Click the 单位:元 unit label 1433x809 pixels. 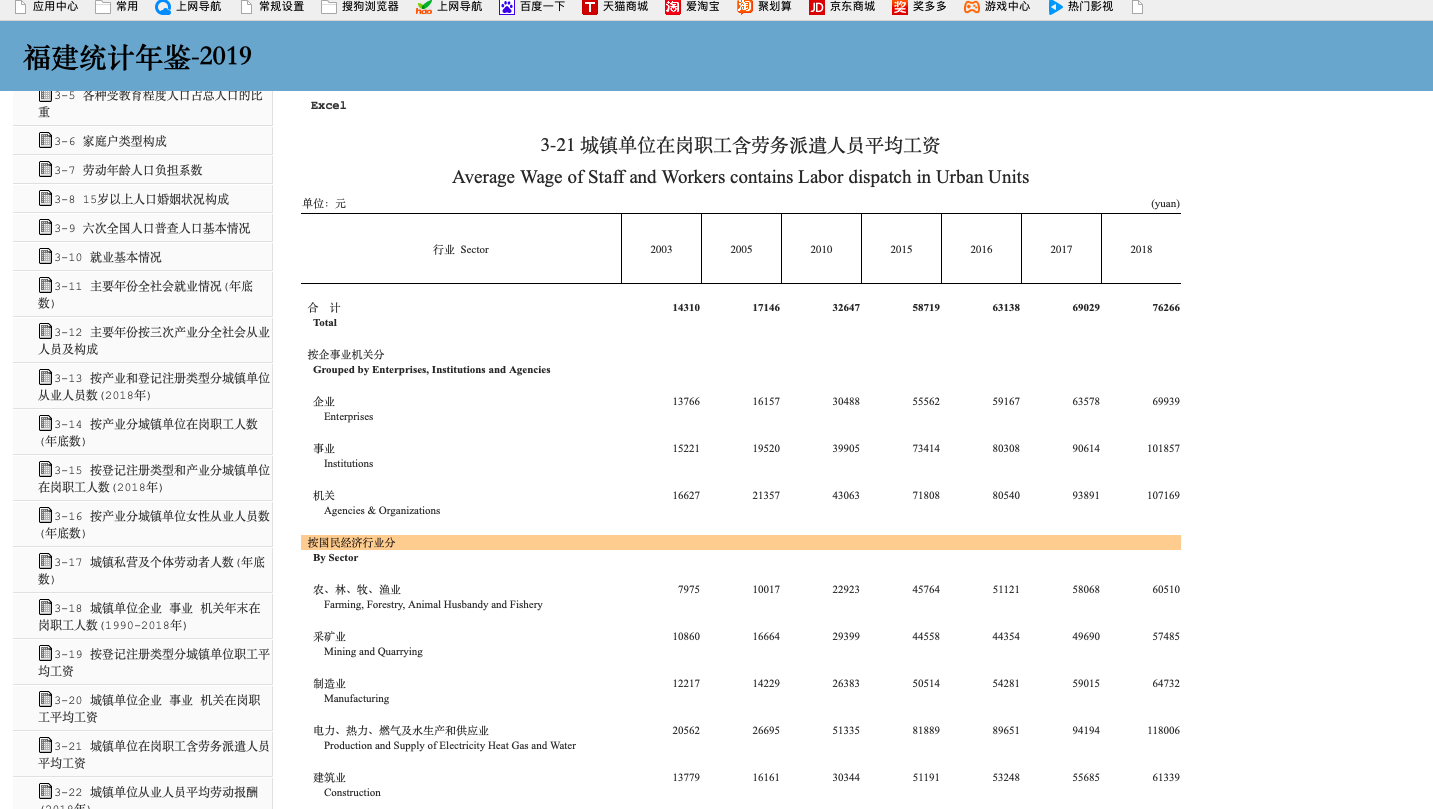coord(324,204)
